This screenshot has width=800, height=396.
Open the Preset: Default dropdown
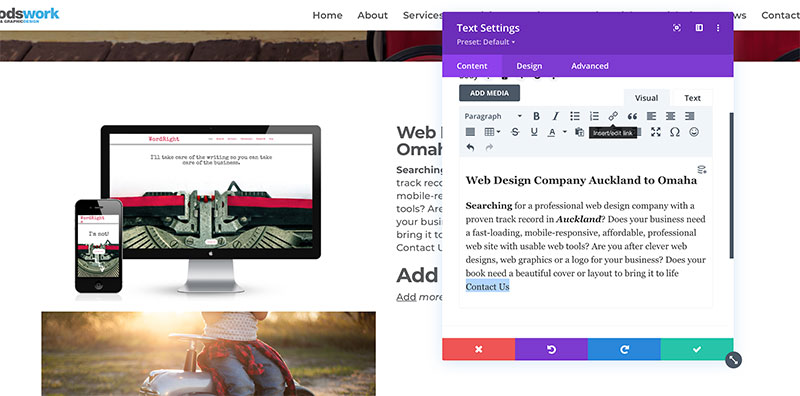[486, 42]
